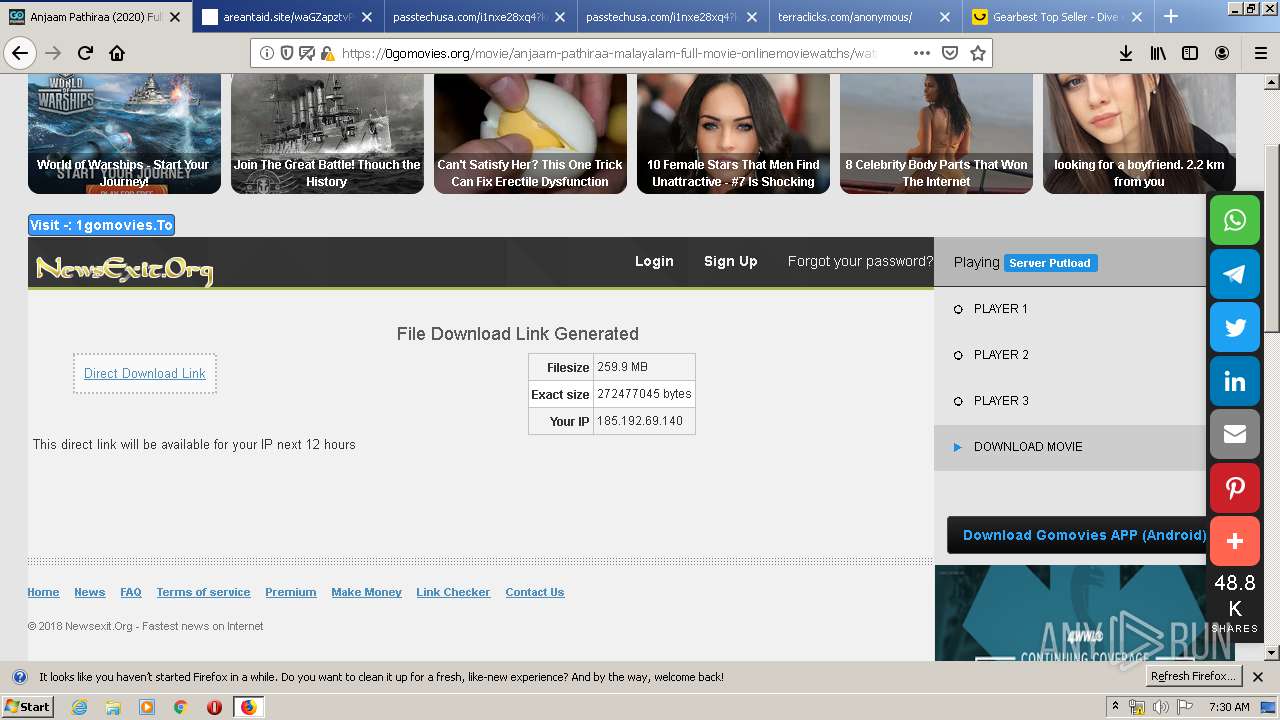Screen dimensions: 1280x720
Task: Click the tray volume speaker icon
Action: 1160,707
